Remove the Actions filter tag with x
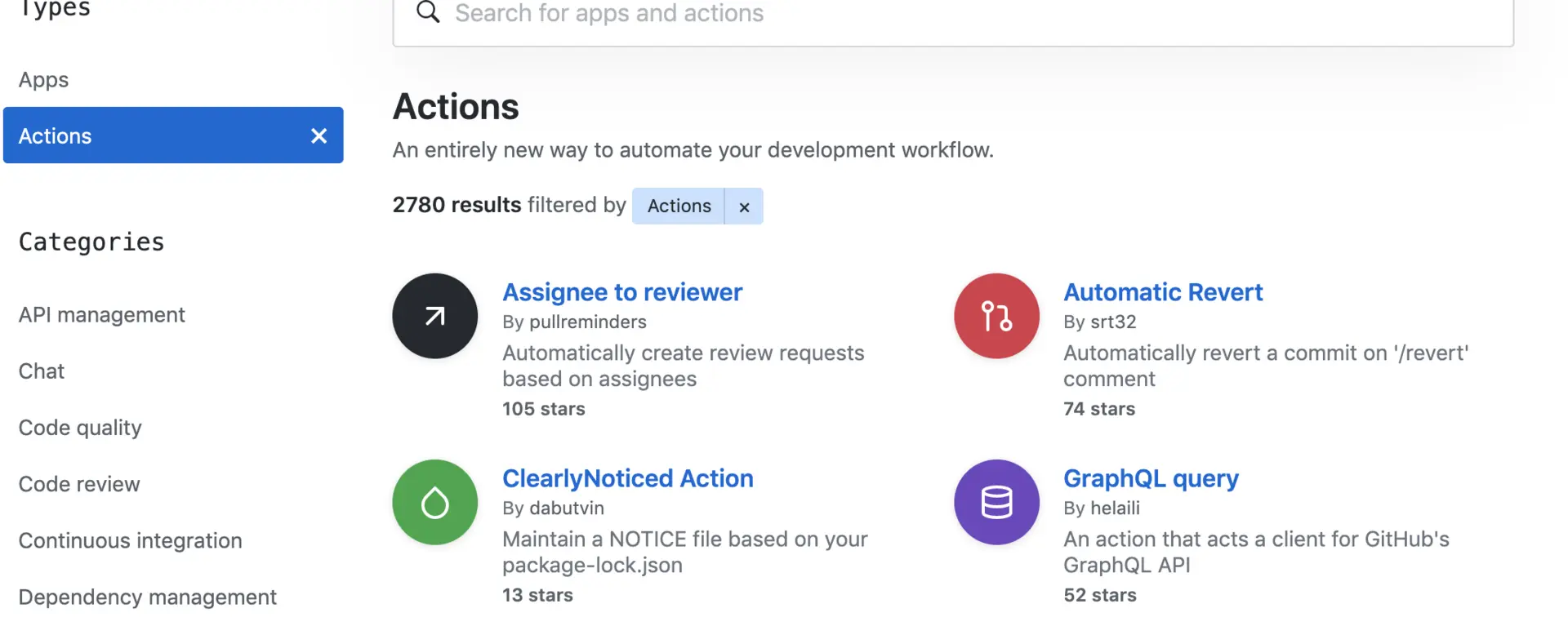This screenshot has width=1568, height=635. click(x=744, y=206)
